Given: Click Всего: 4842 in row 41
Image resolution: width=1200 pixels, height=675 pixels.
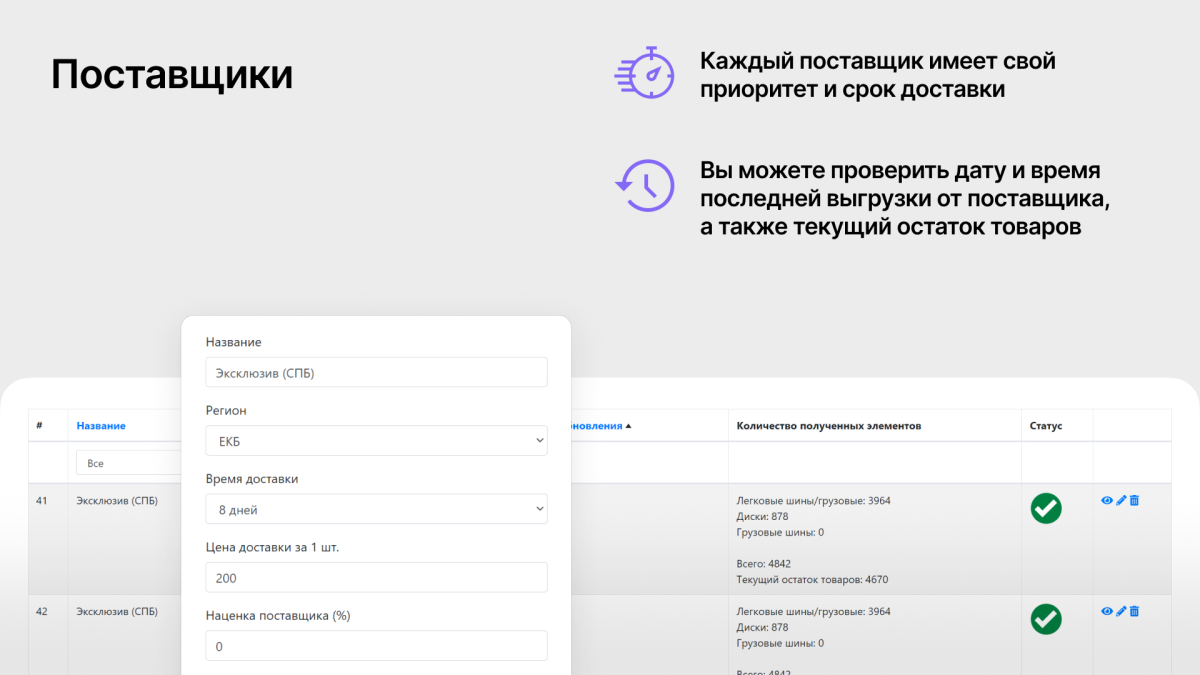Looking at the screenshot, I should click(x=763, y=564).
